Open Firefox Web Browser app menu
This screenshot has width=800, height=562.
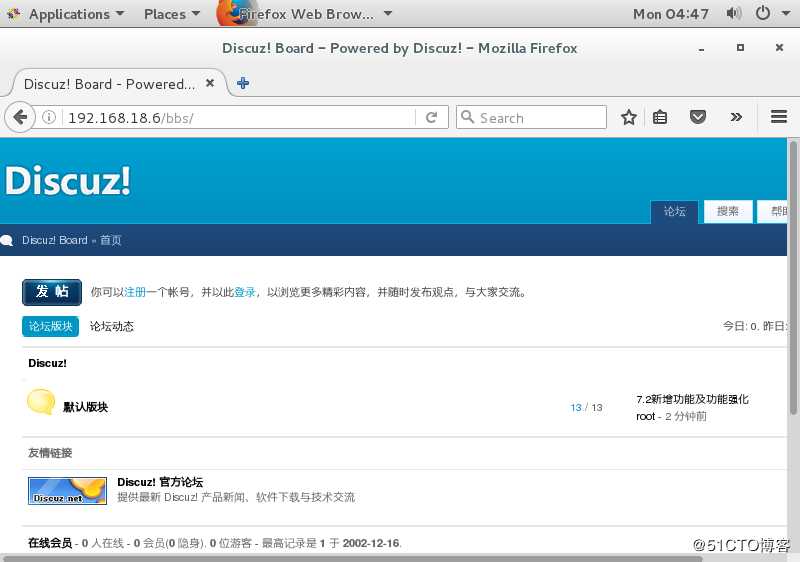click(306, 14)
